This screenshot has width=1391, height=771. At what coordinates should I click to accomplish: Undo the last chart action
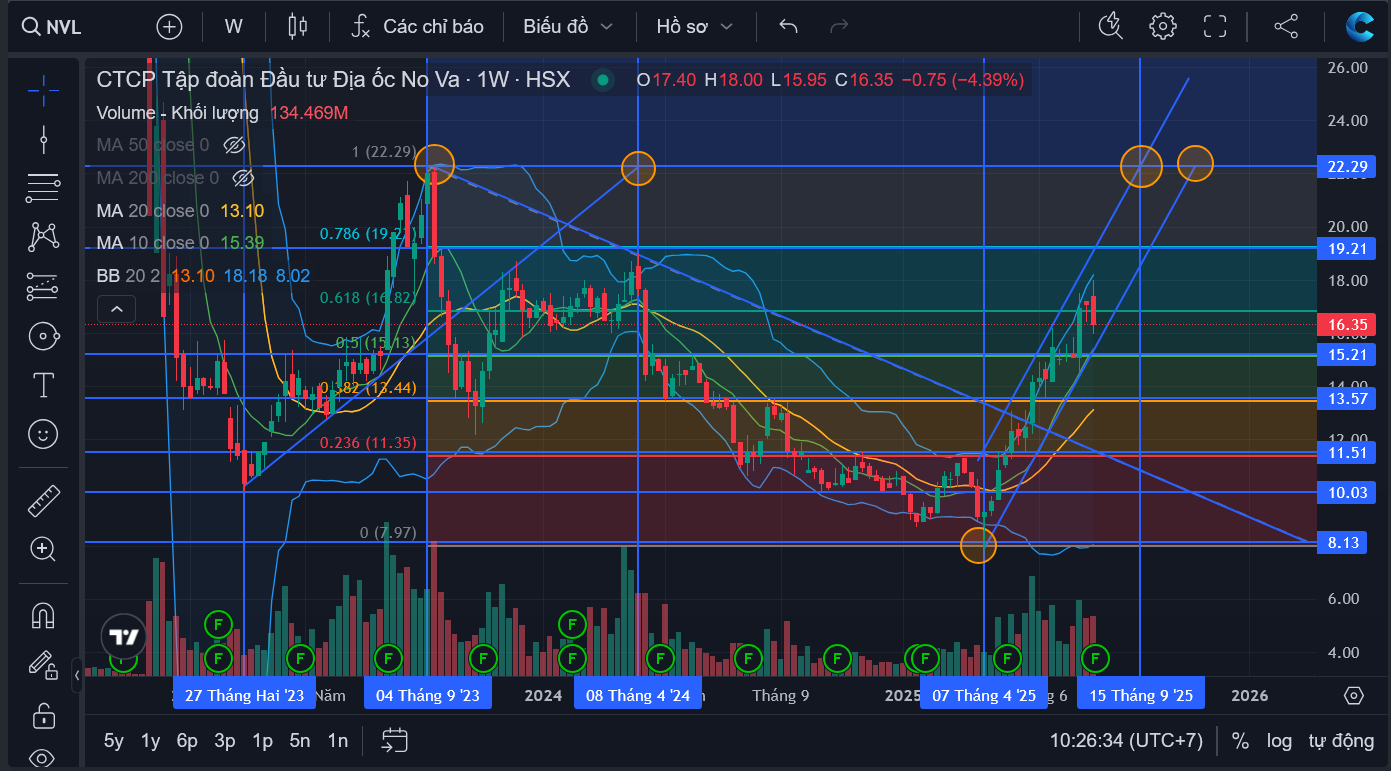pos(789,27)
